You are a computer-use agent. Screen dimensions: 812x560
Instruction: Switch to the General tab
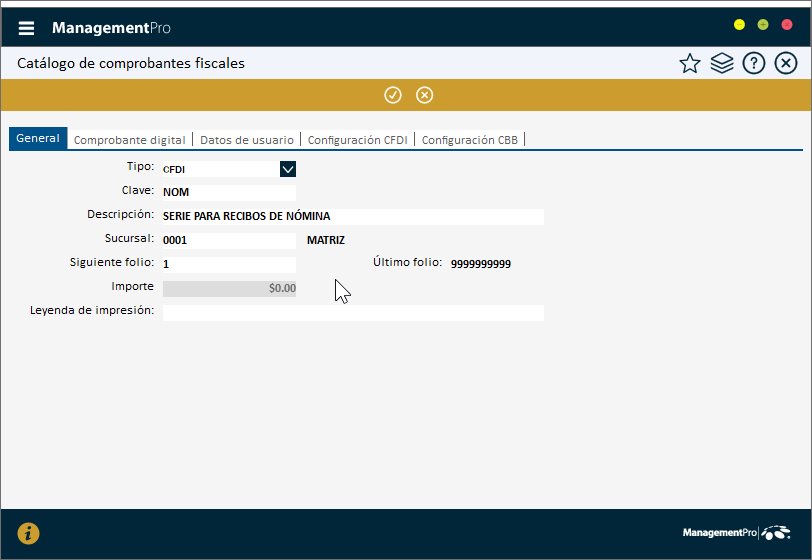coord(38,138)
